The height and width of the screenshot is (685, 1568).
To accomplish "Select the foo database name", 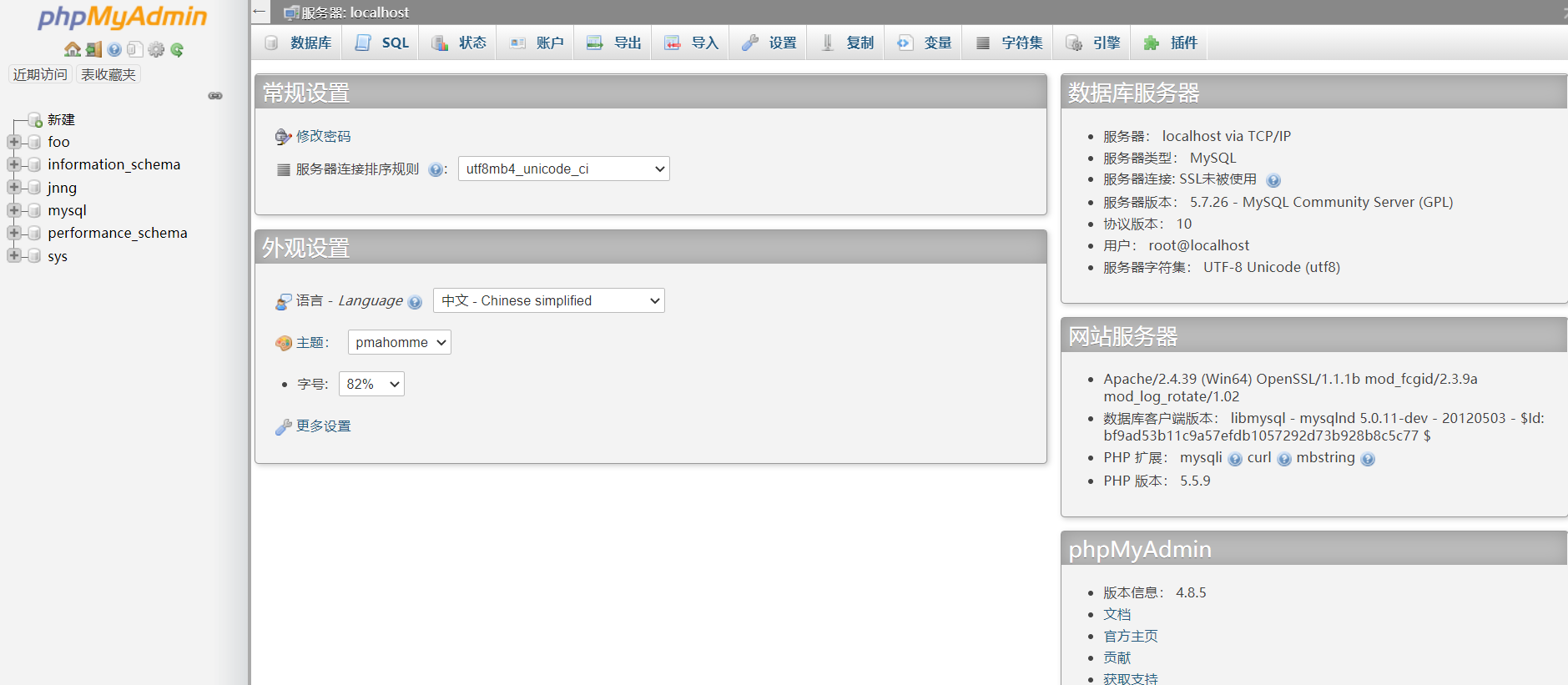I will (58, 142).
